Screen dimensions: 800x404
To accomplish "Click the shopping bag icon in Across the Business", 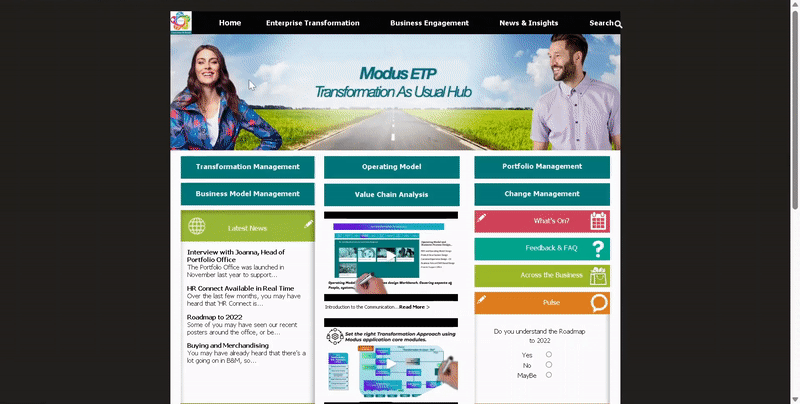I will click(598, 275).
